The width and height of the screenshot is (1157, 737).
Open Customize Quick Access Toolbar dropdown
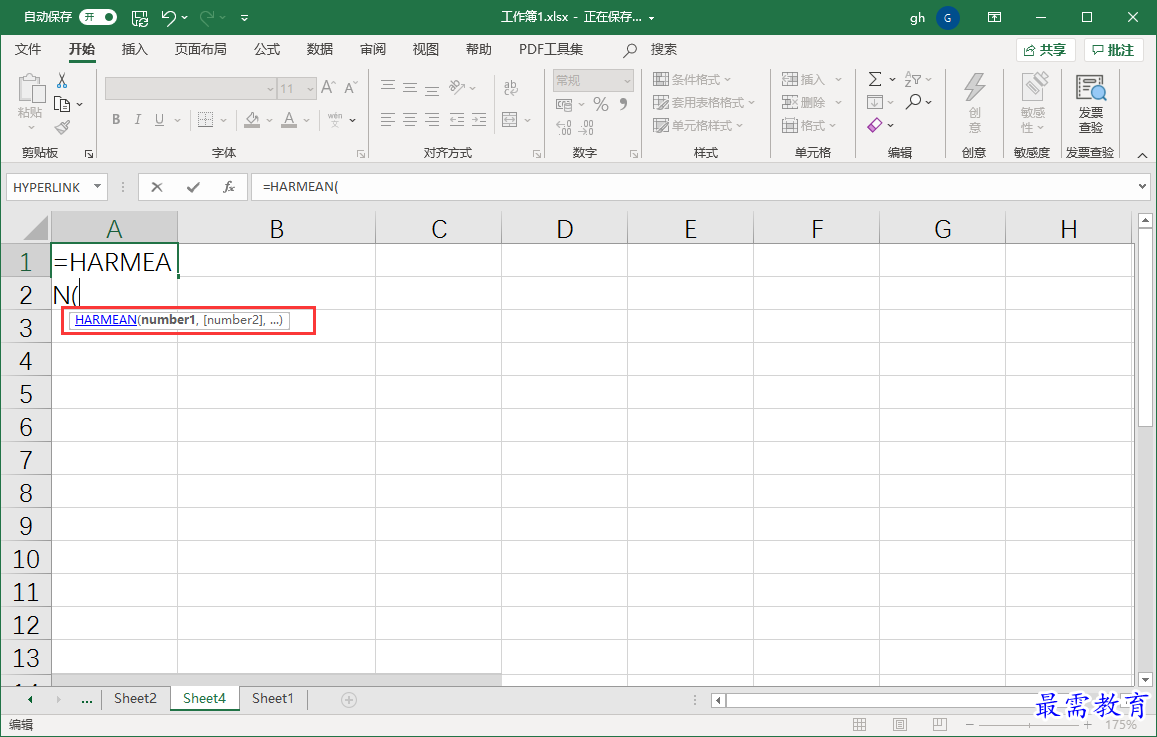point(244,18)
